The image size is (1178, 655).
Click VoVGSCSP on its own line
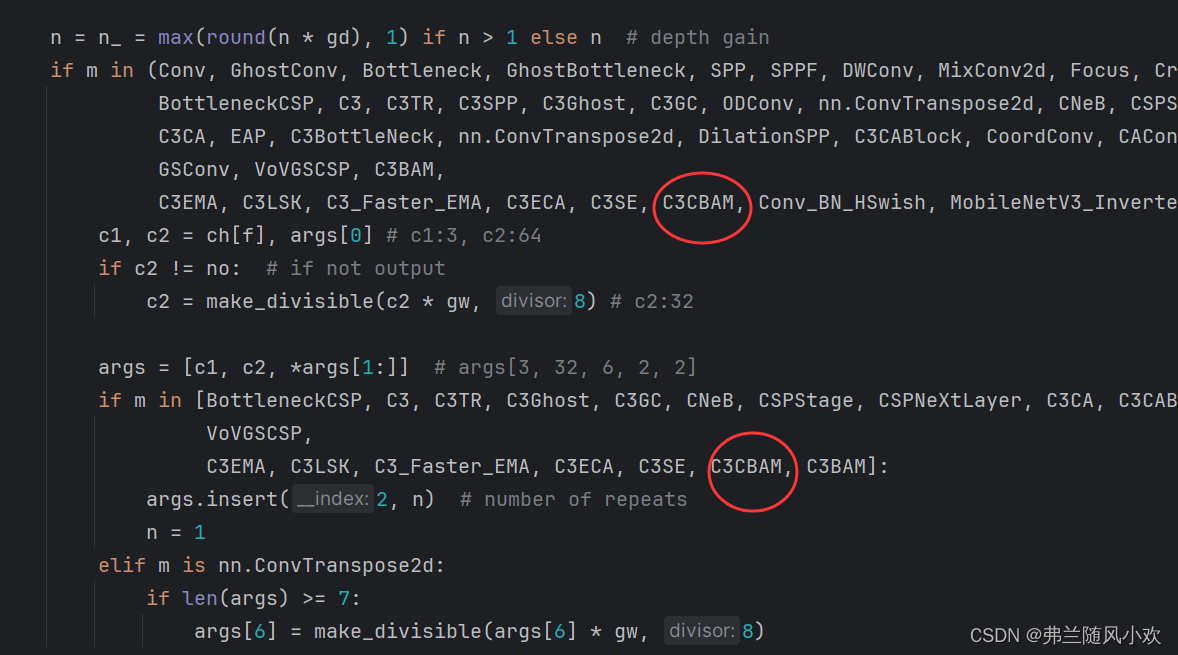click(254, 433)
